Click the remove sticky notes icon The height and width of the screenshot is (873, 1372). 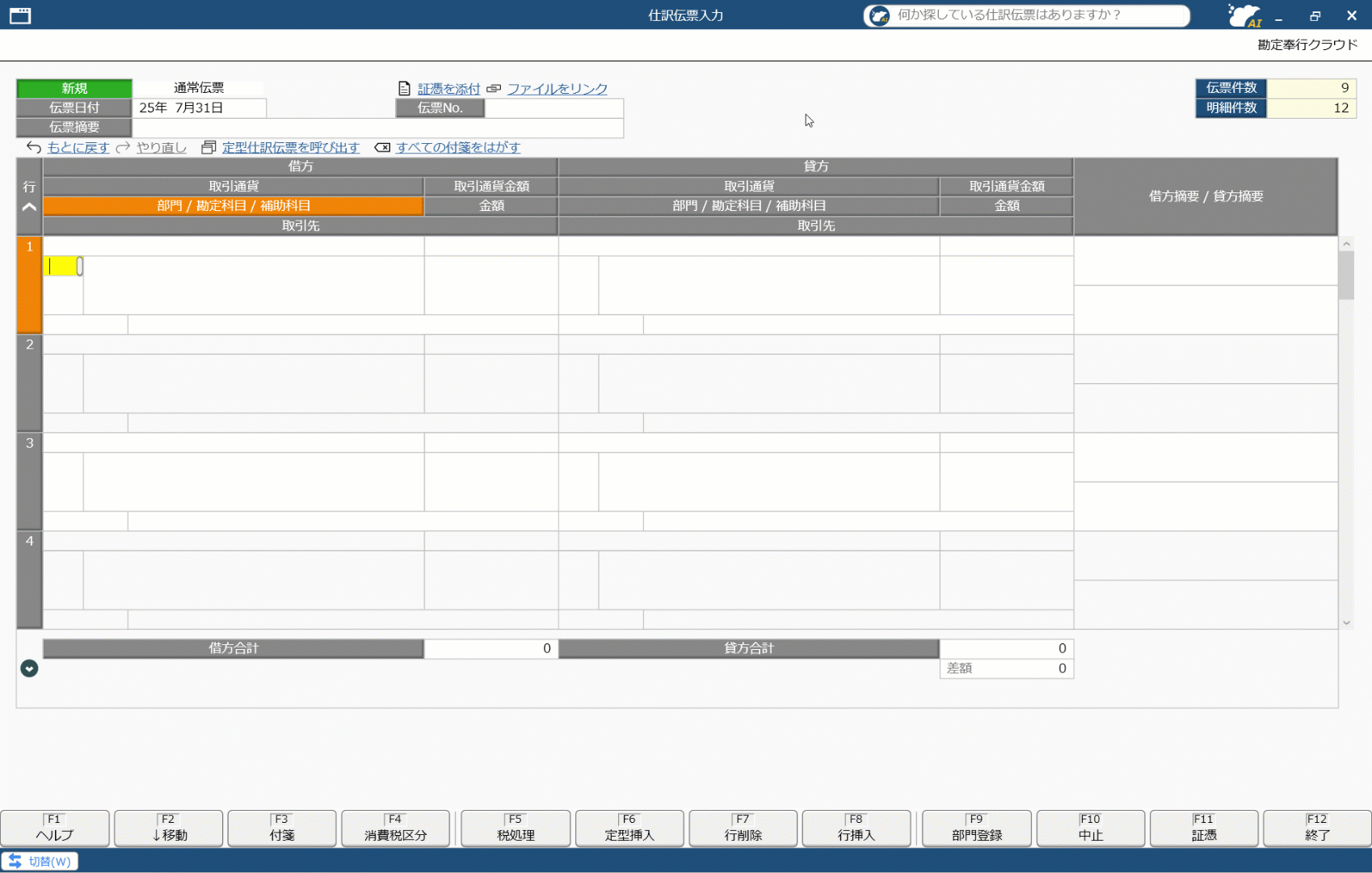coord(382,147)
